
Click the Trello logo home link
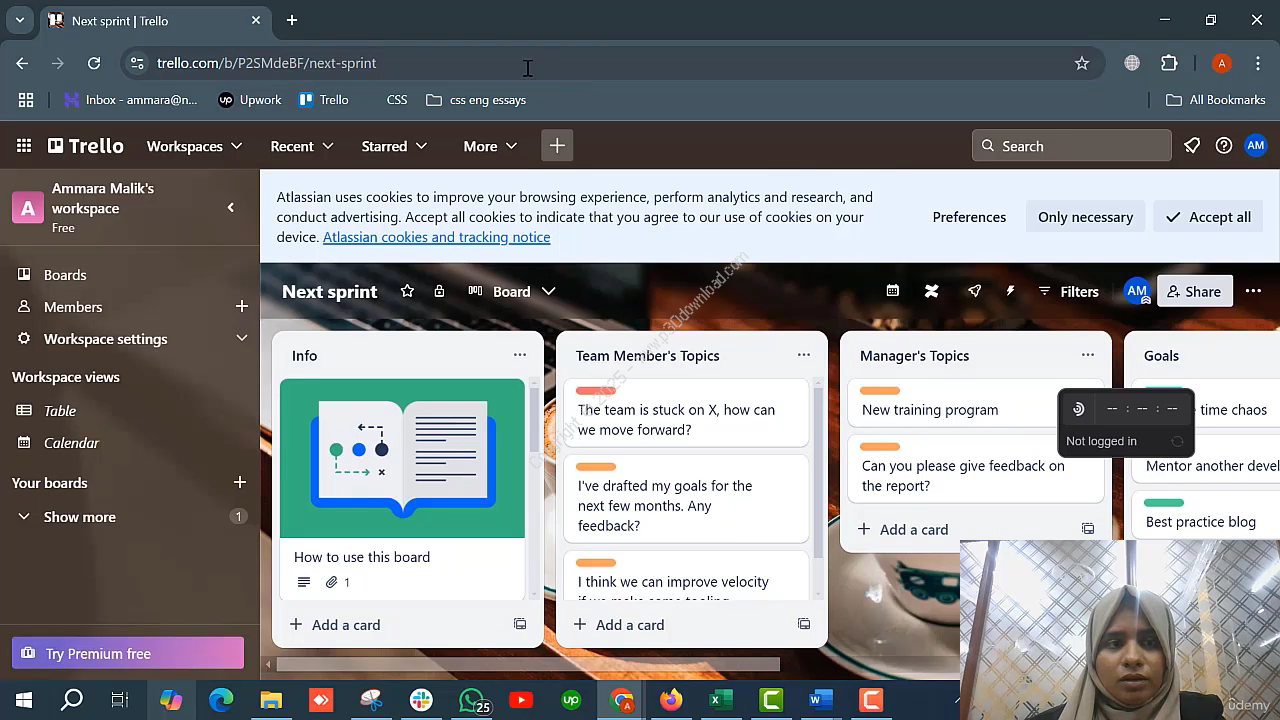(86, 146)
